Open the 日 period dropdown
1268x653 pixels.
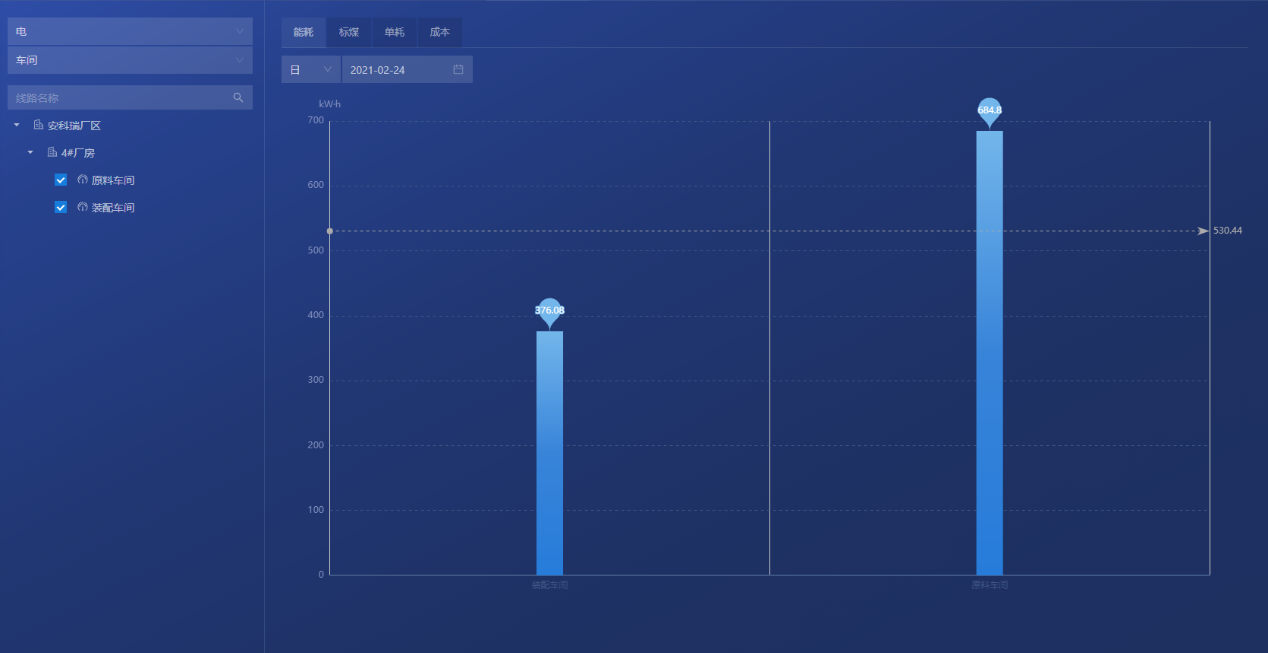[311, 70]
